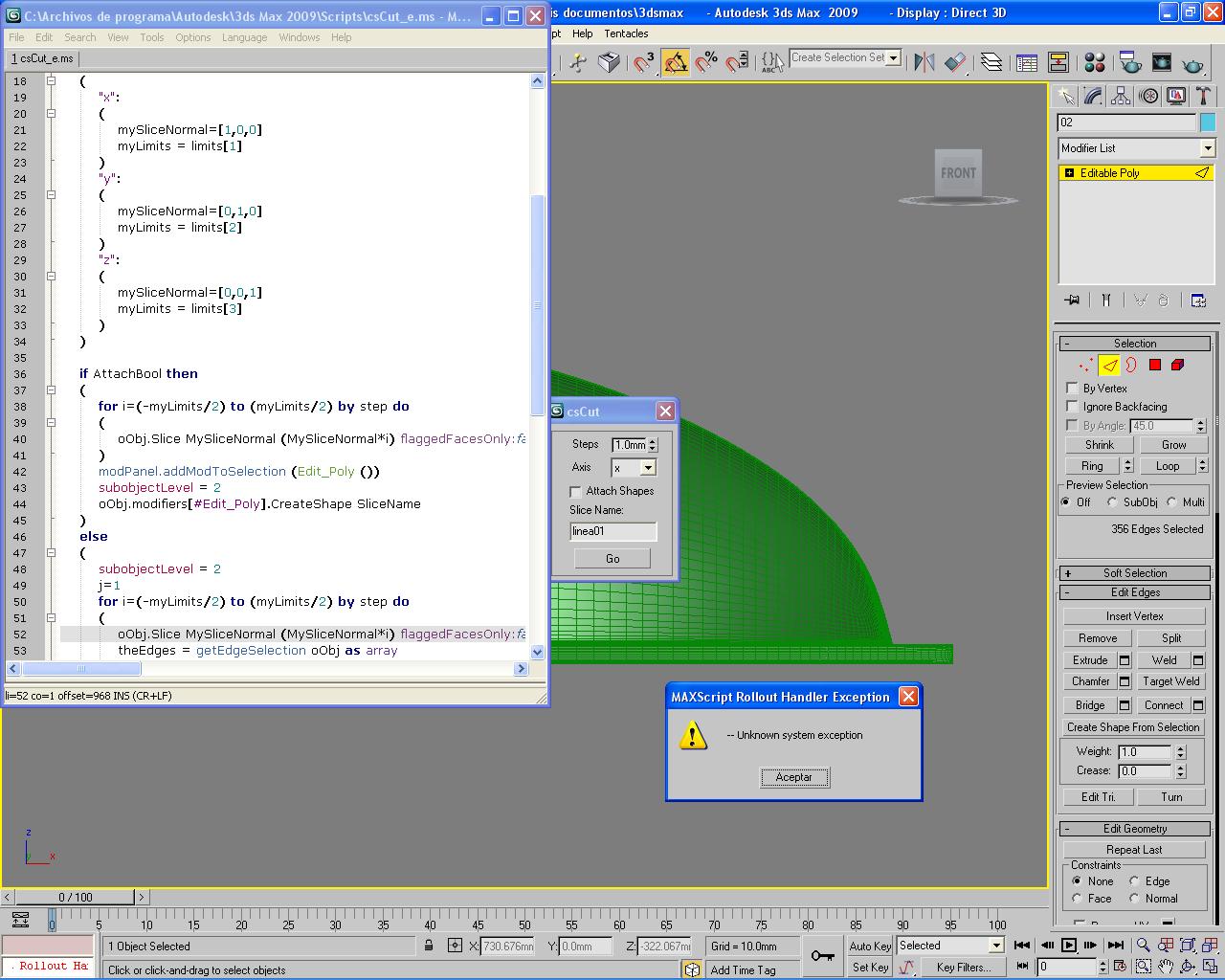Click the Pin Stack icon
1225x980 pixels.
(x=1072, y=300)
